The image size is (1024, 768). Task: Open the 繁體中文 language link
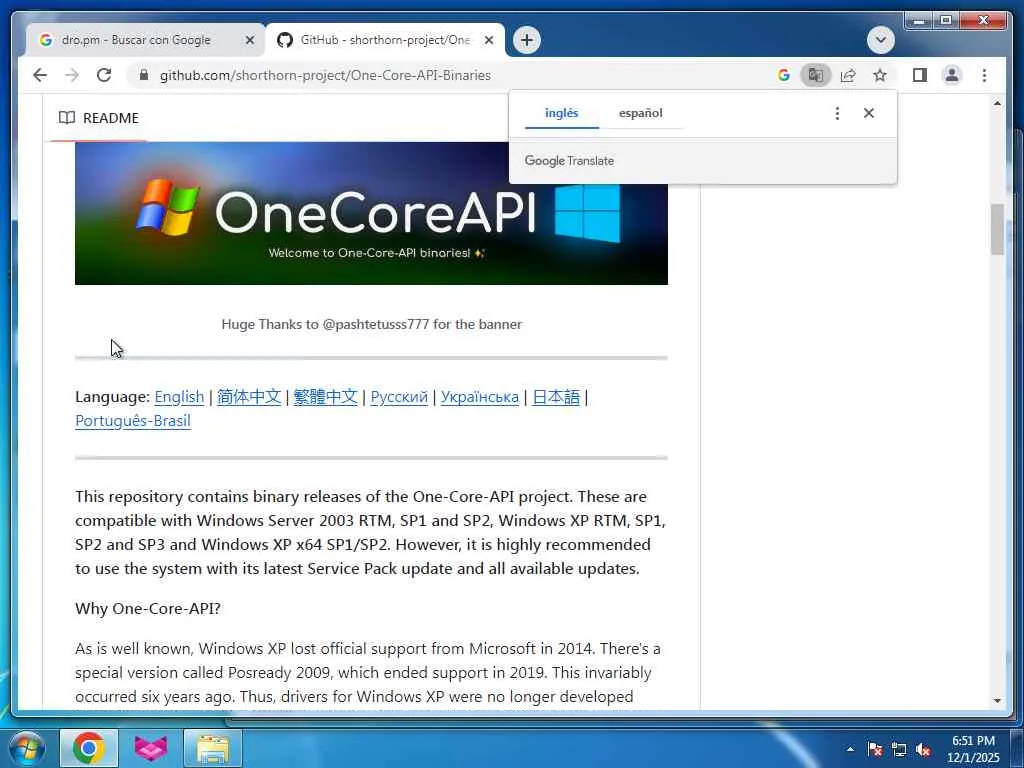(325, 396)
